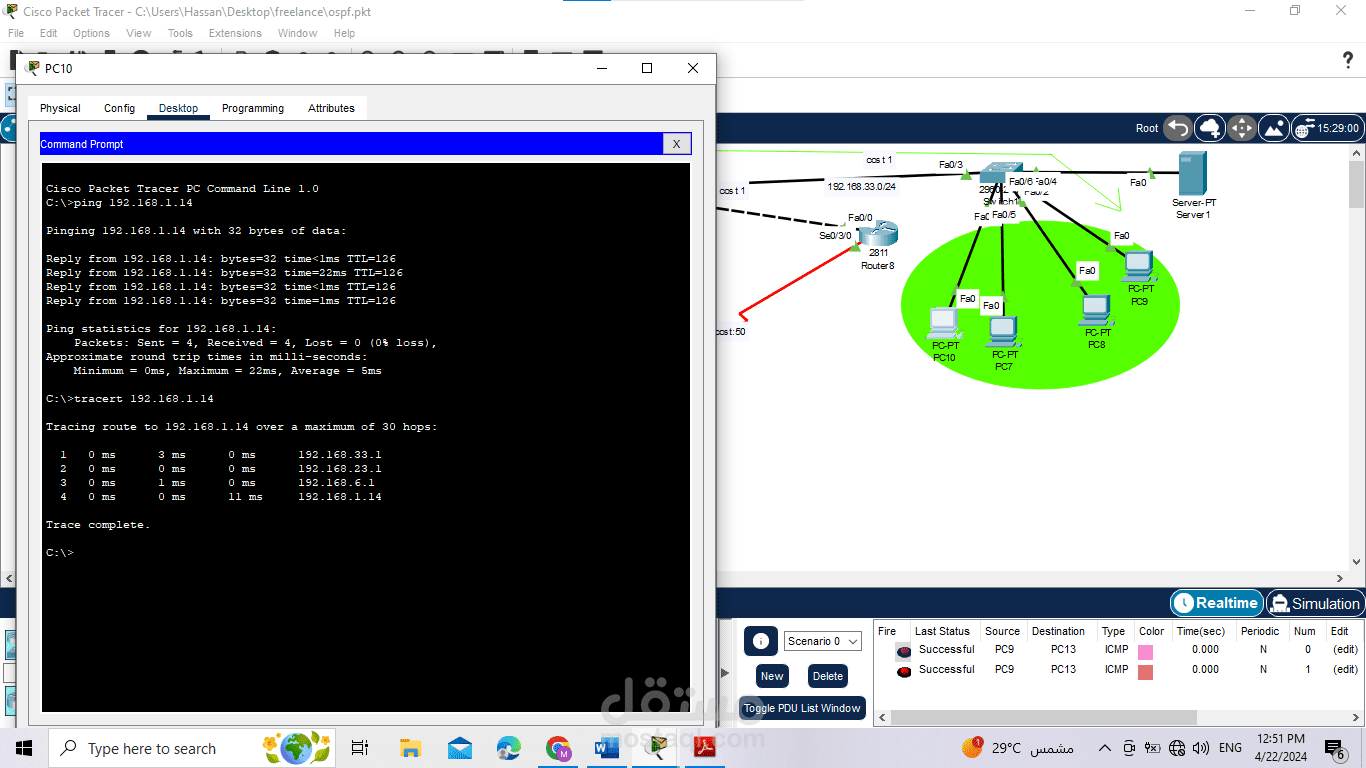Image resolution: width=1366 pixels, height=768 pixels.
Task: Open the View menu
Action: click(x=139, y=33)
